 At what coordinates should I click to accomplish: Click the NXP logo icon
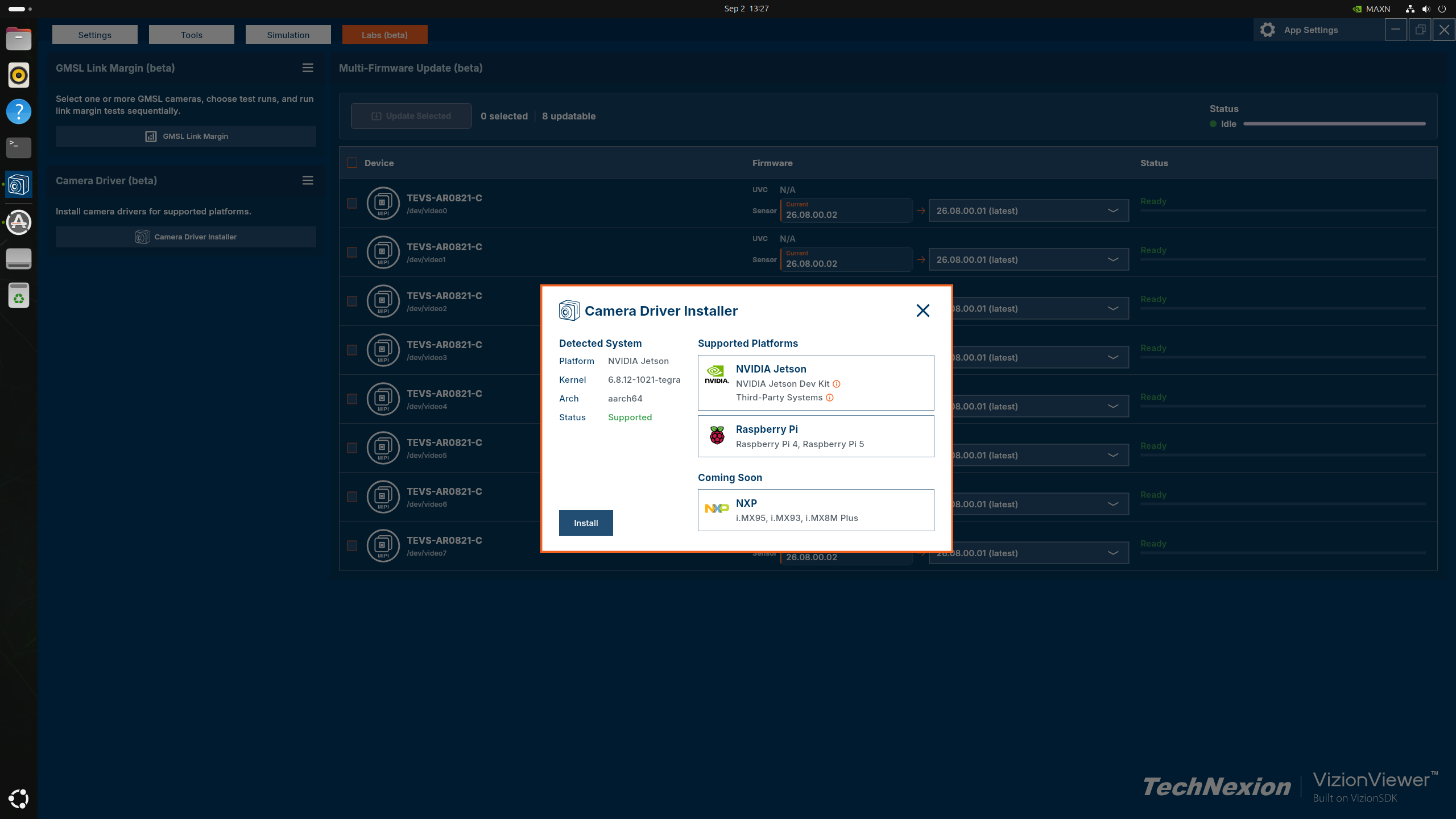click(x=717, y=508)
